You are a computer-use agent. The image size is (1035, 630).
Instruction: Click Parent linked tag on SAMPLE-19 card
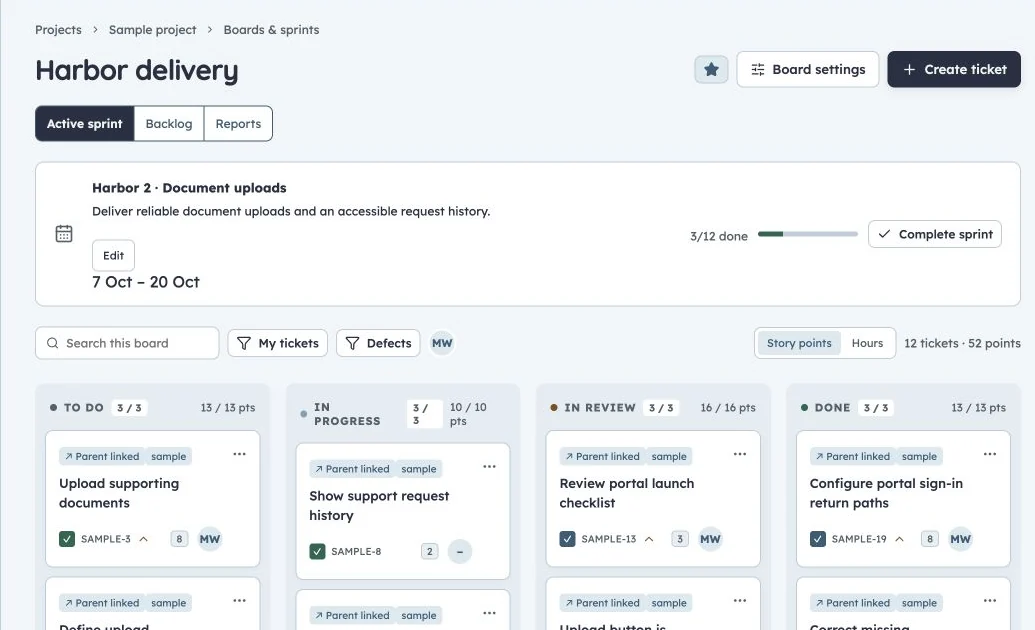coord(853,456)
